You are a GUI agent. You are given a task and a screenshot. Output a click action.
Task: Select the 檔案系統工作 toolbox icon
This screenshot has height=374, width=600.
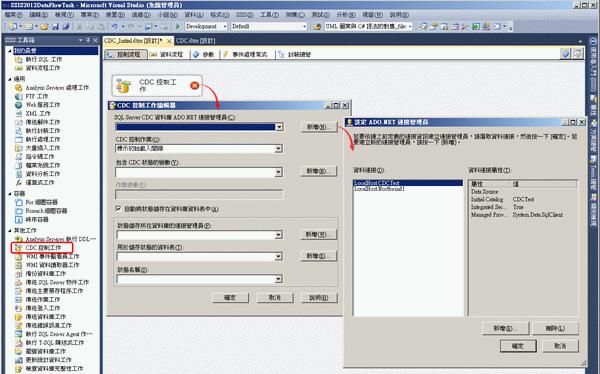tap(18, 165)
